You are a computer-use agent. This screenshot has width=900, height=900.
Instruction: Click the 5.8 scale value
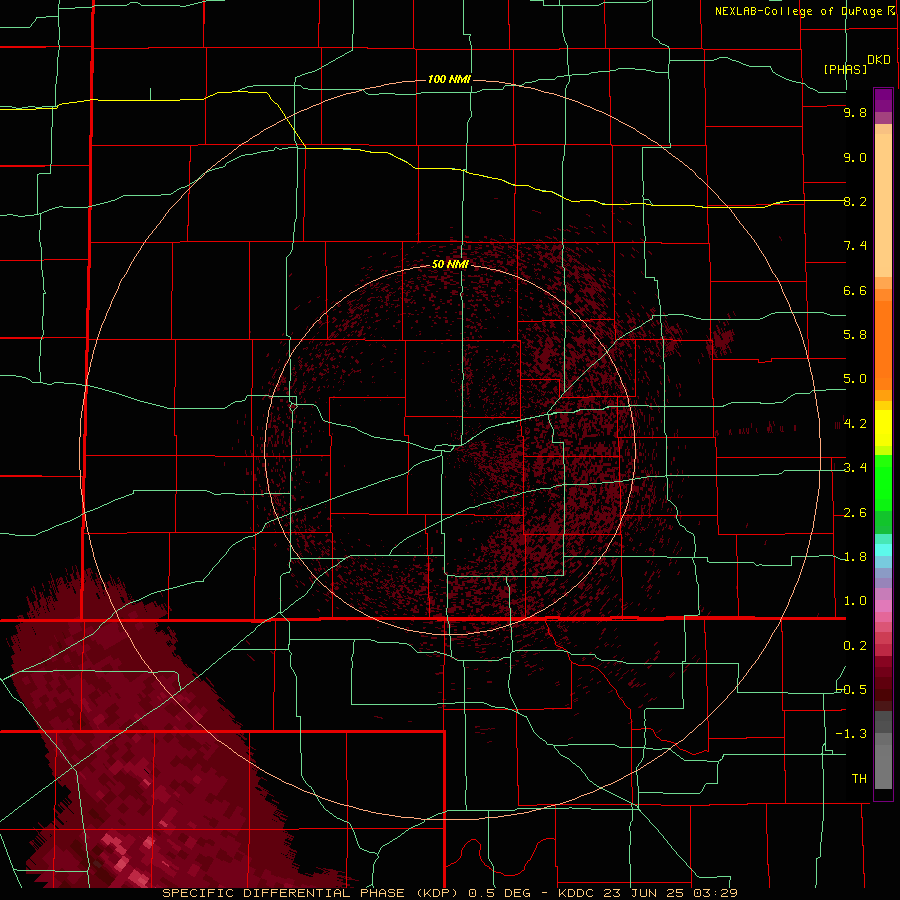[x=855, y=335]
